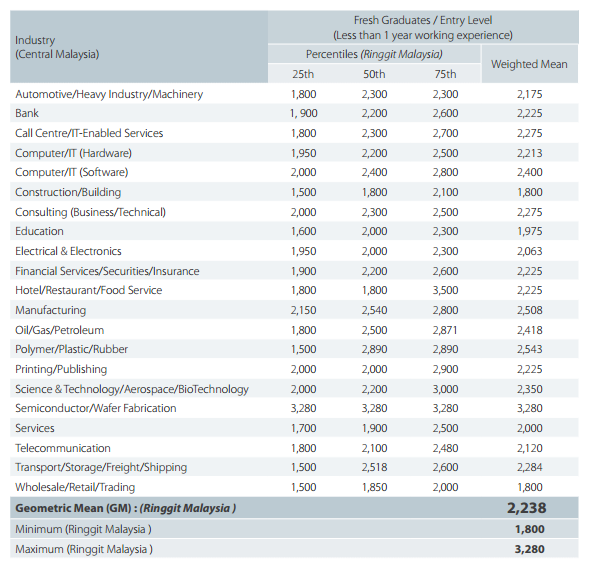Select the Maximum (Ringgit Malaysia) value 3,280
The width and height of the screenshot is (599, 568).
[x=529, y=549]
